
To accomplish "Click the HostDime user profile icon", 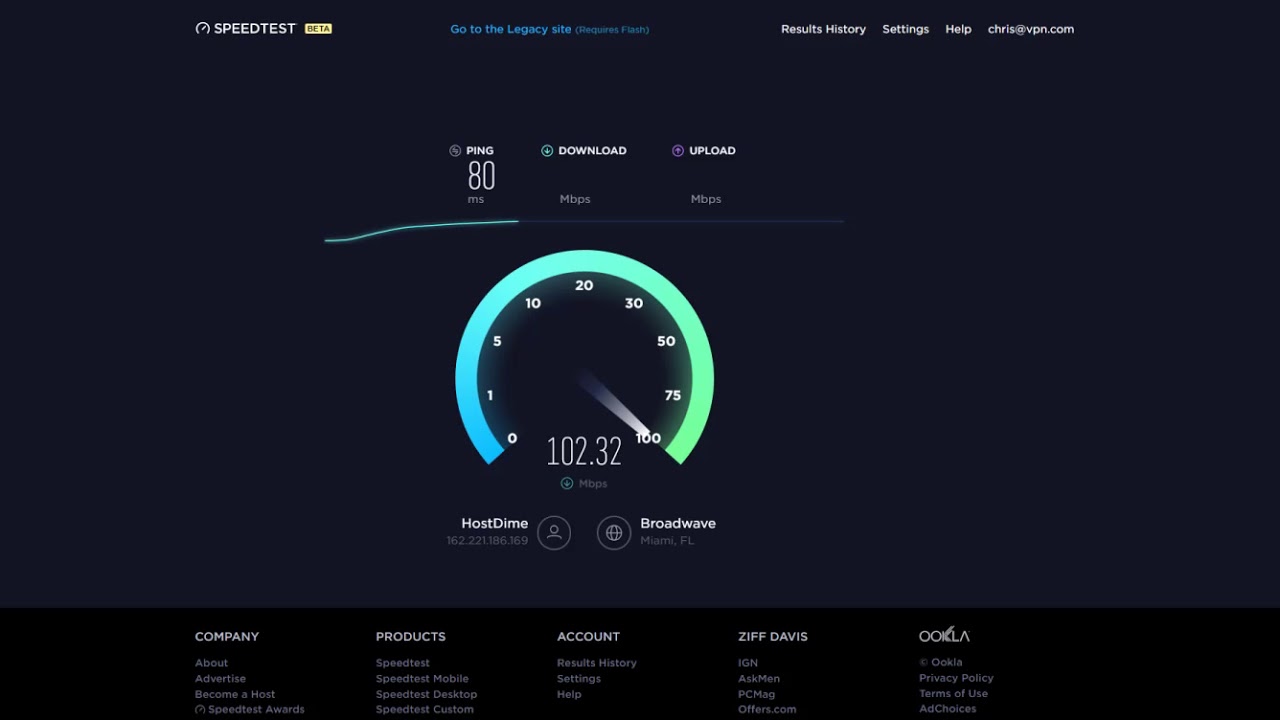I will pyautogui.click(x=554, y=532).
